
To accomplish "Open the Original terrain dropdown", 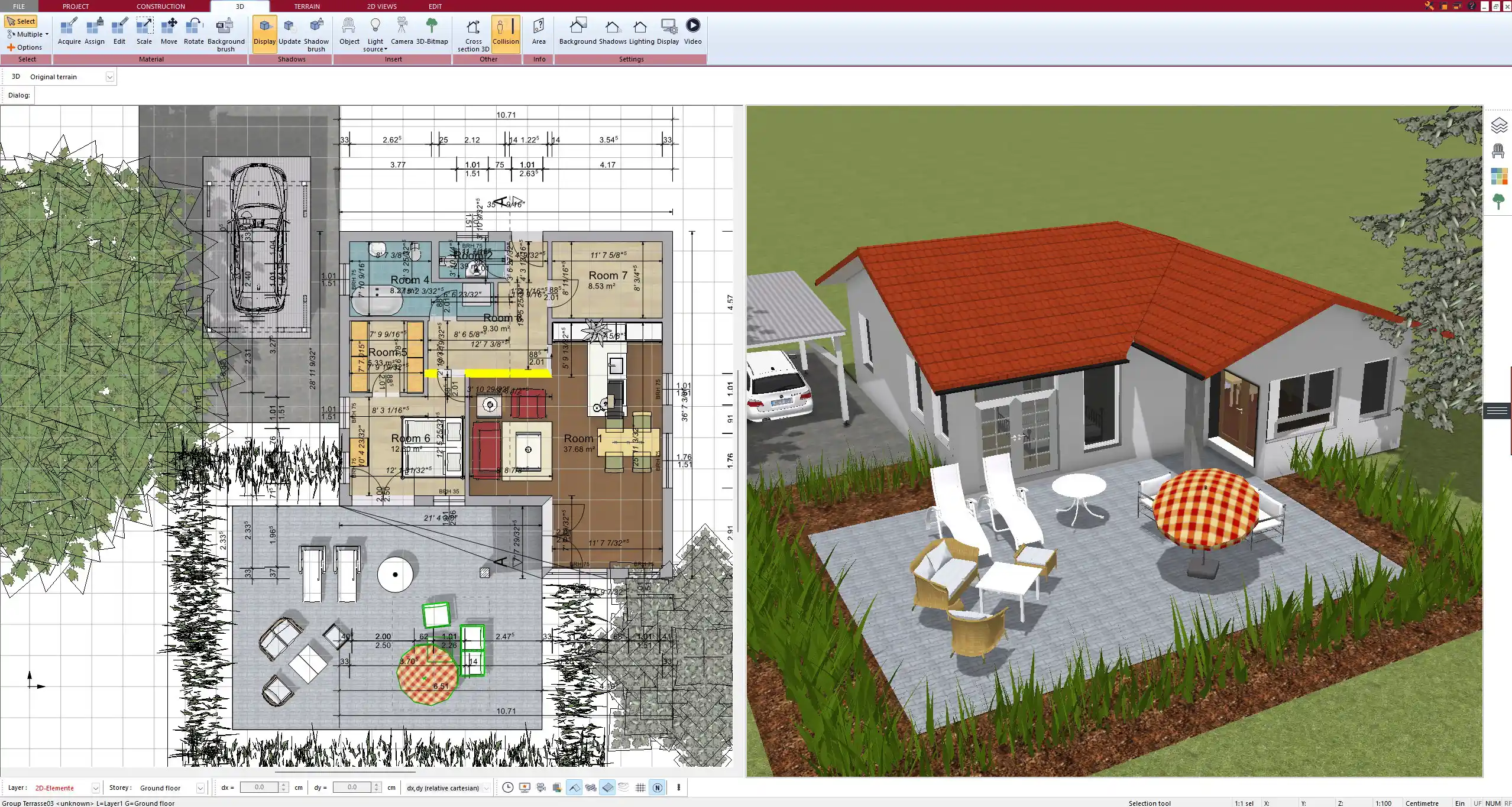I will (x=109, y=77).
